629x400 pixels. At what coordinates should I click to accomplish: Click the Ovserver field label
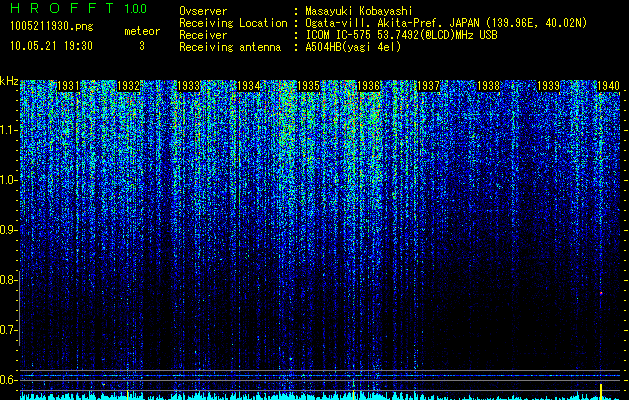pyautogui.click(x=203, y=11)
